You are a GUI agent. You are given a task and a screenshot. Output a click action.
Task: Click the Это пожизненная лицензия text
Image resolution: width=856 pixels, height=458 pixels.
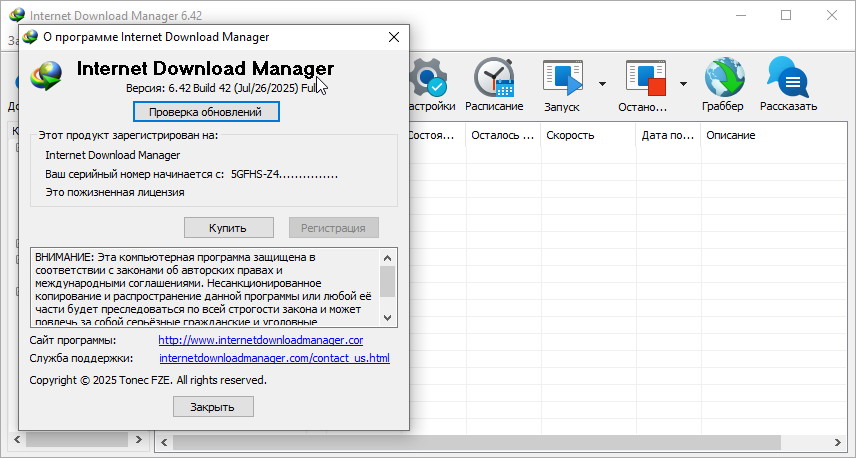(x=115, y=192)
